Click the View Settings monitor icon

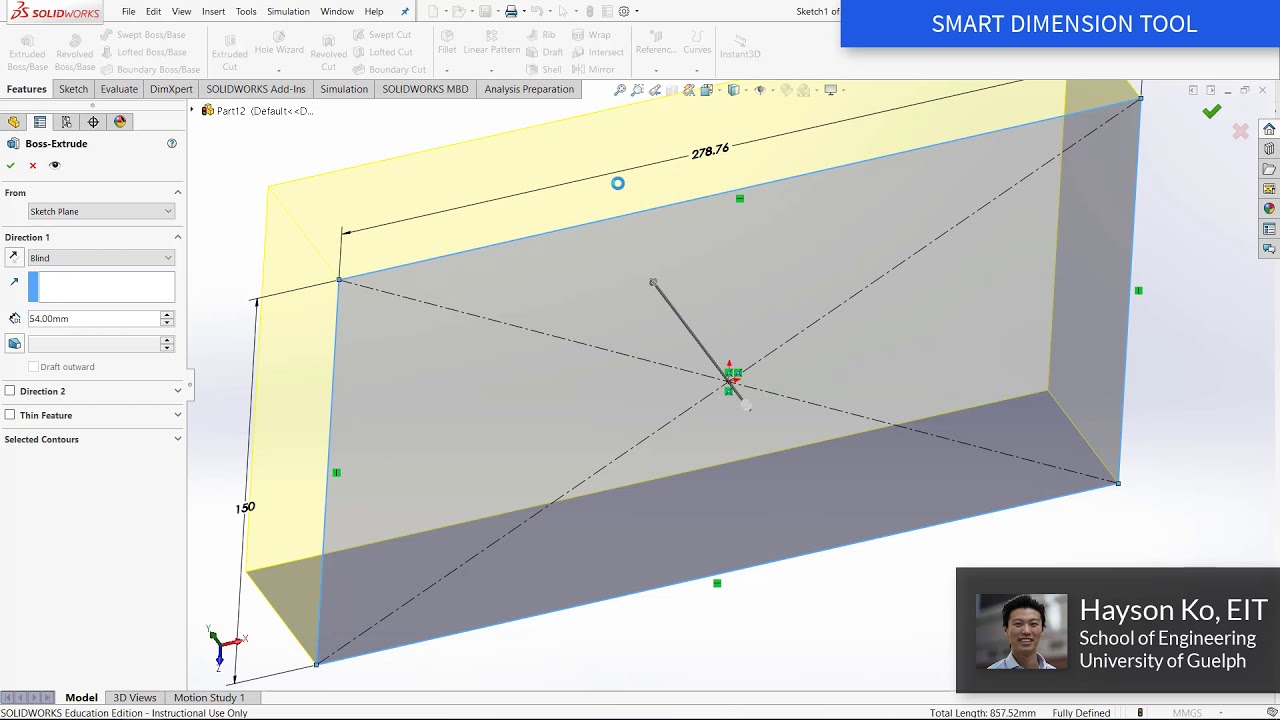point(830,90)
